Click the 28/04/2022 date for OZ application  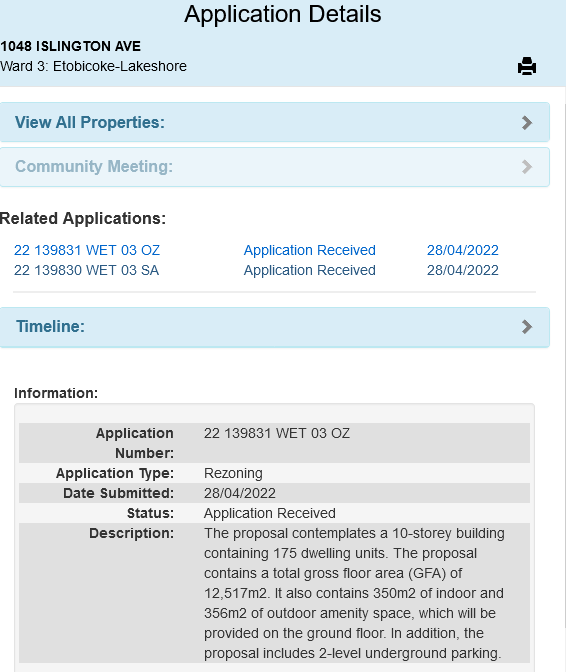coord(463,250)
